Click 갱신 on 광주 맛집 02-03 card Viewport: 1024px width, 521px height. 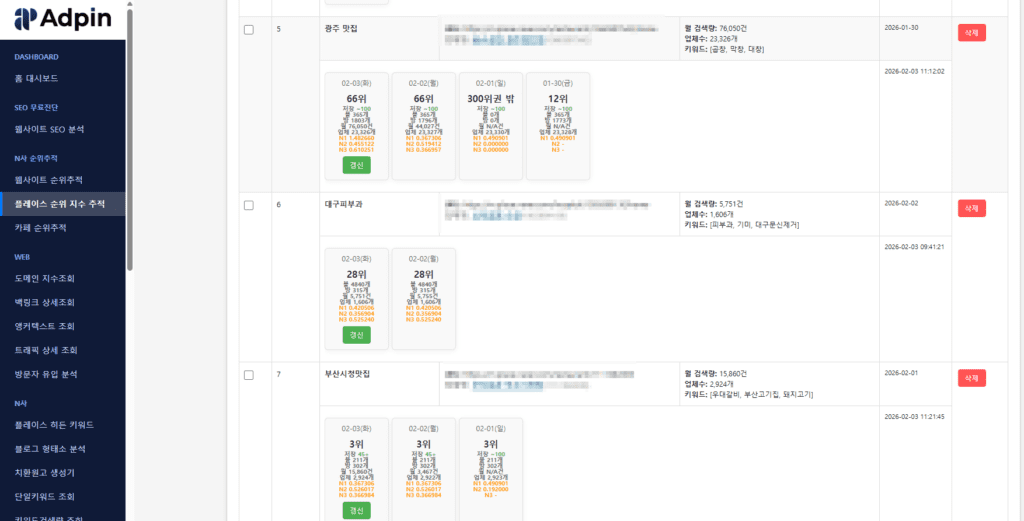[356, 165]
